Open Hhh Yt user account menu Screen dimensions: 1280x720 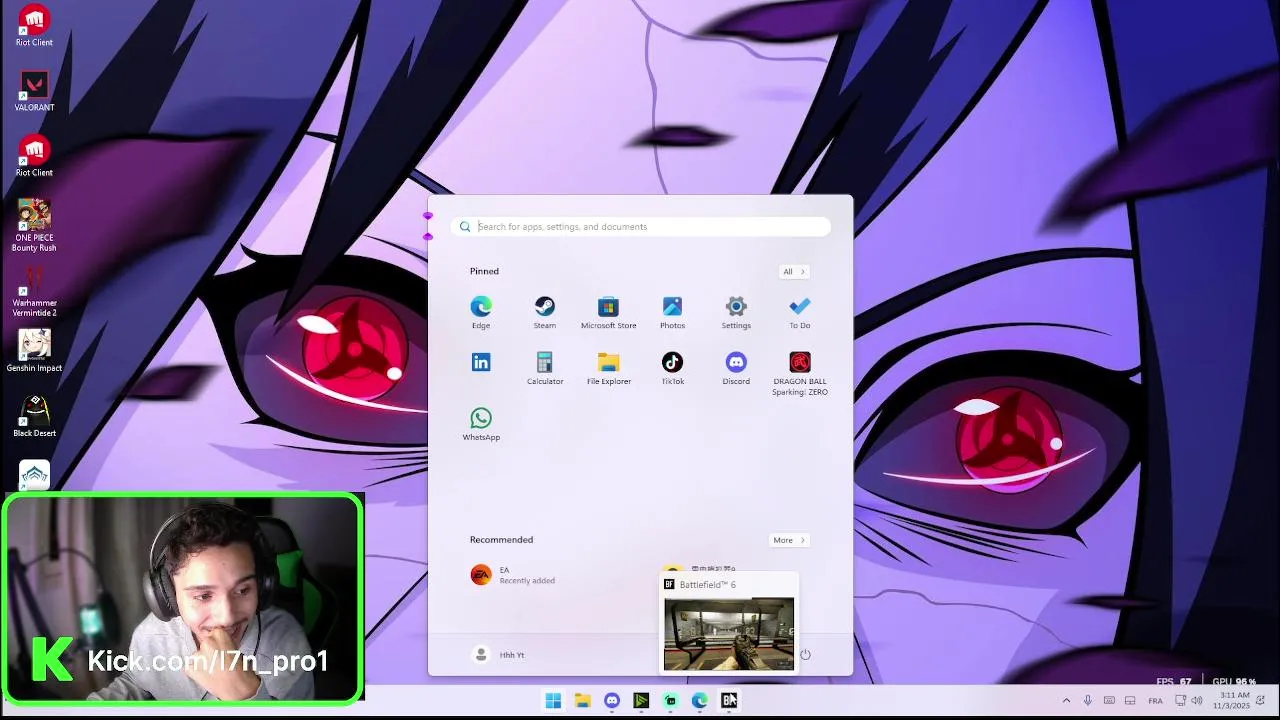tap(498, 655)
